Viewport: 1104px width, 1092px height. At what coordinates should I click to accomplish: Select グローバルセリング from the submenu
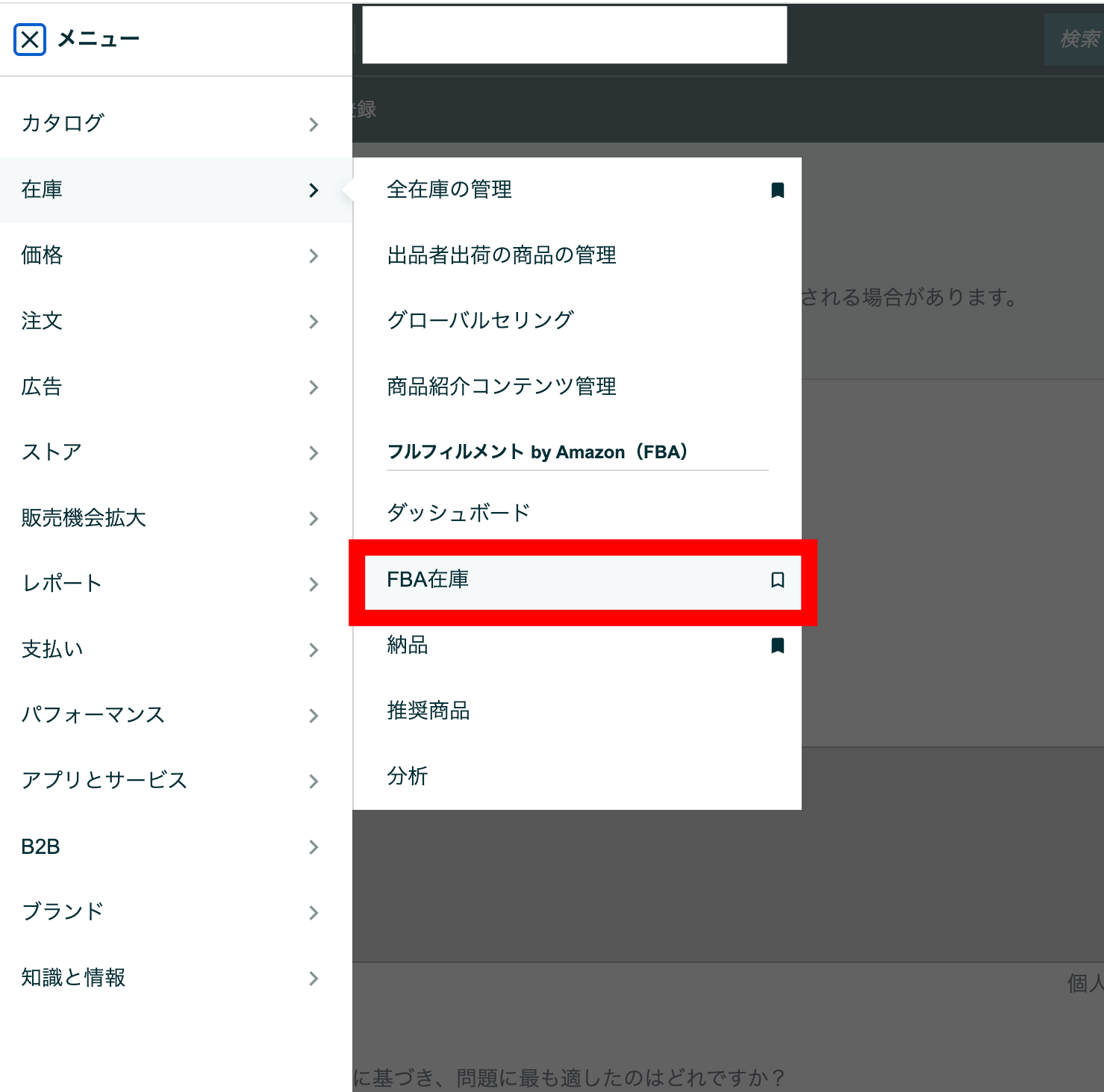pos(479,319)
